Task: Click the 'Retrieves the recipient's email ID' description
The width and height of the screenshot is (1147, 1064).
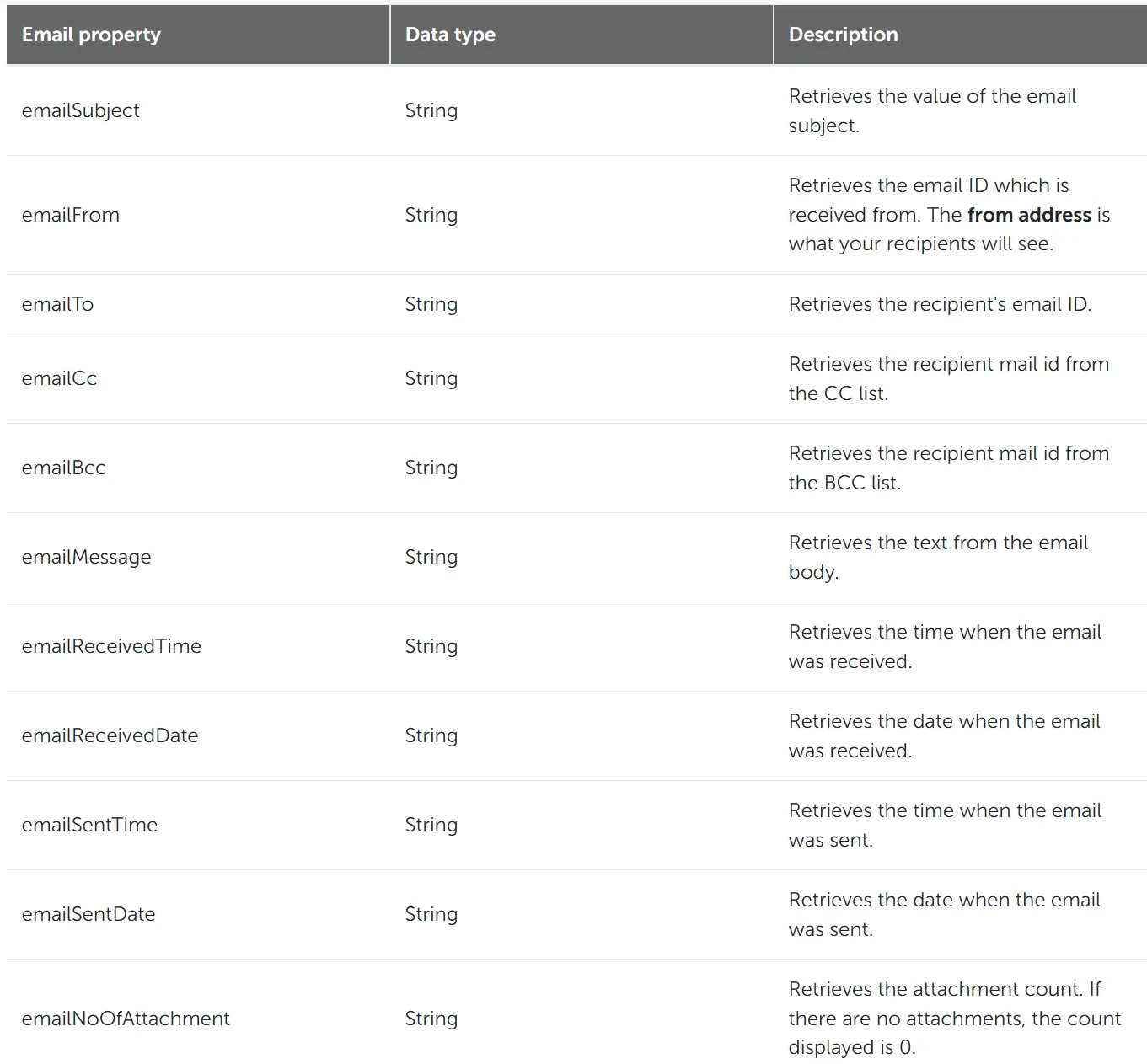Action: pyautogui.click(x=940, y=304)
